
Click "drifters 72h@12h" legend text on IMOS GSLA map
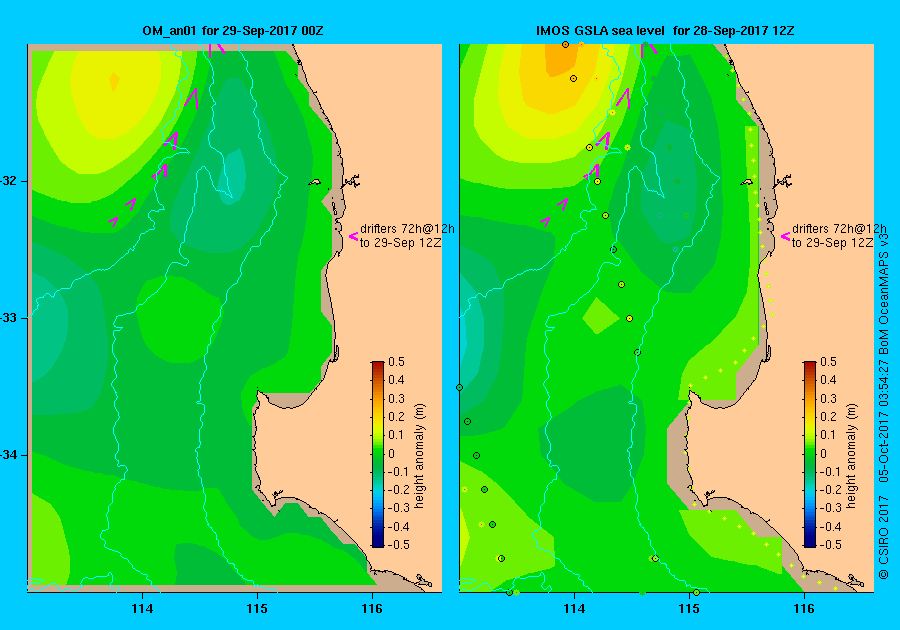point(839,228)
